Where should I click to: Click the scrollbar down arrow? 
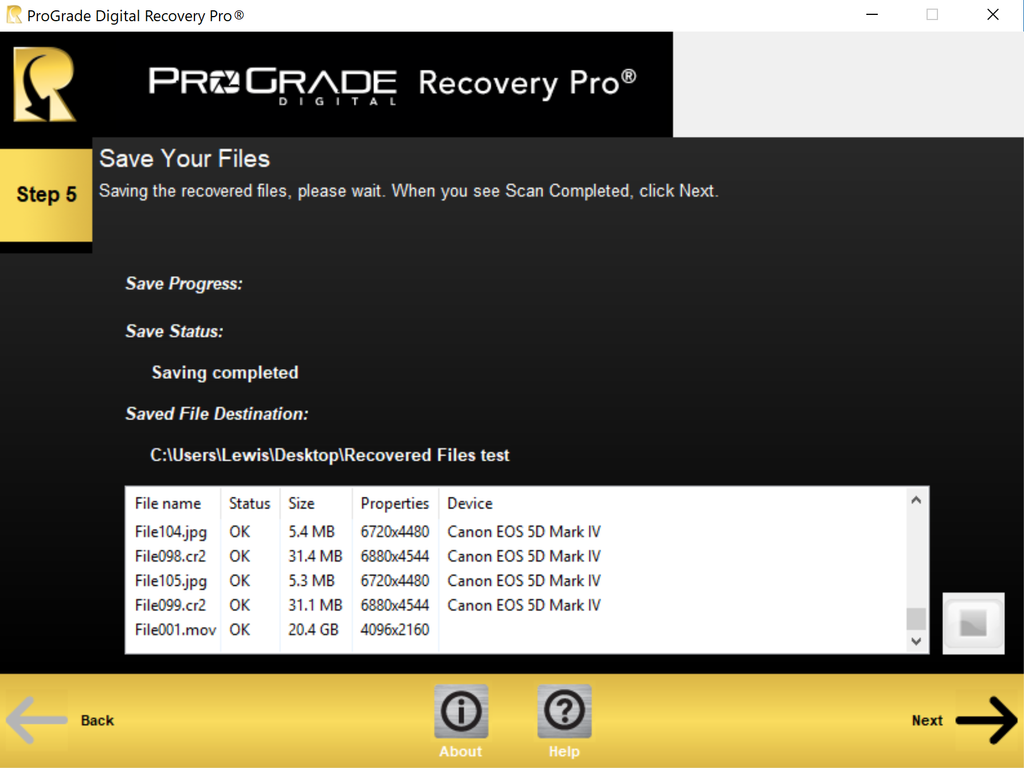[917, 641]
